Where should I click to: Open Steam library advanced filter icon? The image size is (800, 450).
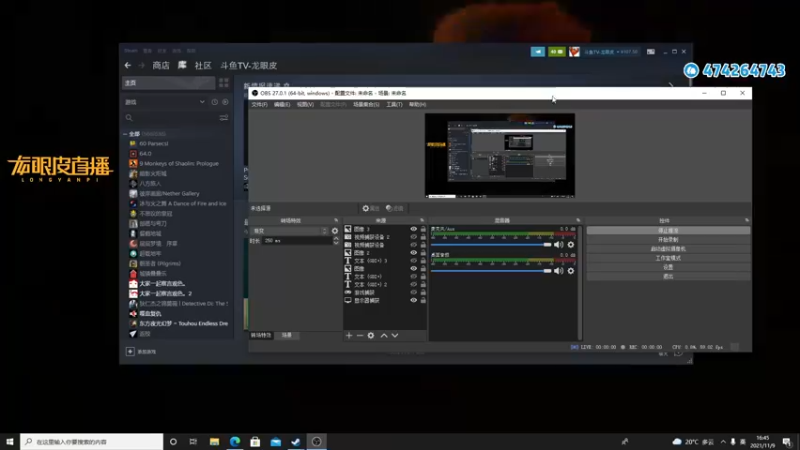223,118
